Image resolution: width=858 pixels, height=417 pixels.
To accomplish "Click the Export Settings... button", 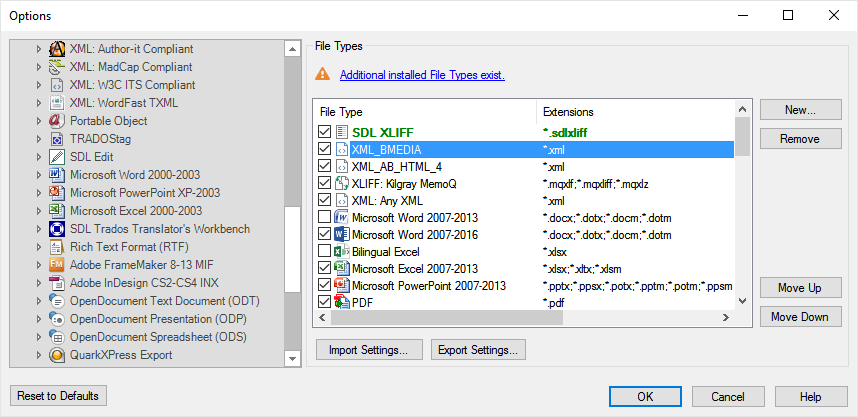I will pos(478,350).
